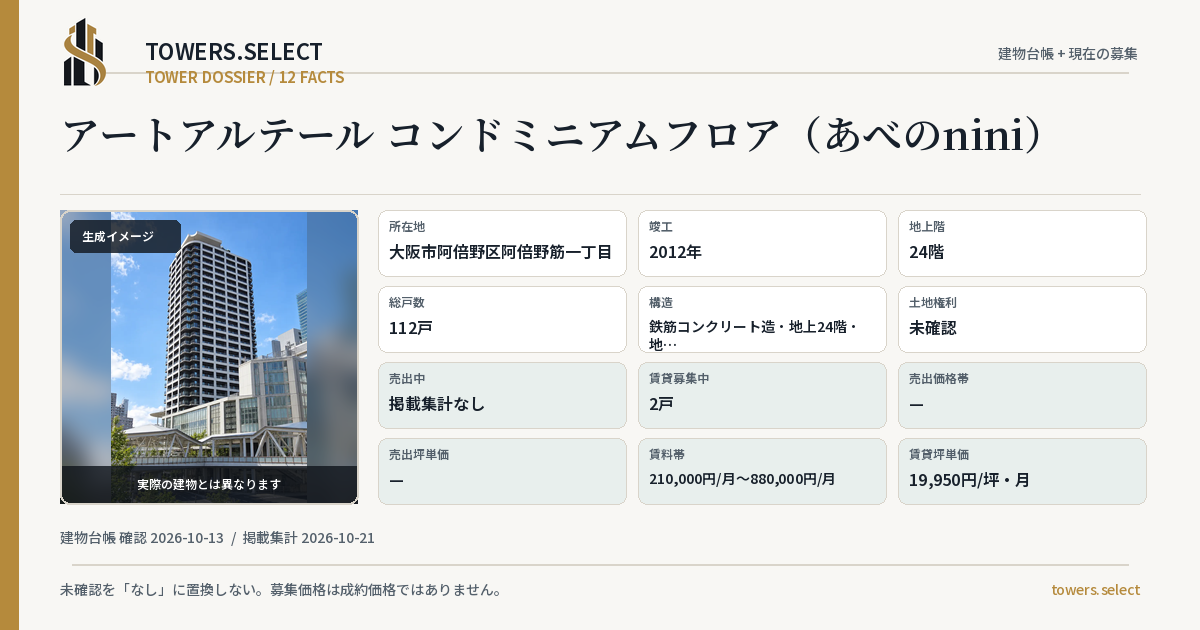This screenshot has height=630, width=1200.
Task: Select the 土地権利 未確認 card
Action: 1022,319
